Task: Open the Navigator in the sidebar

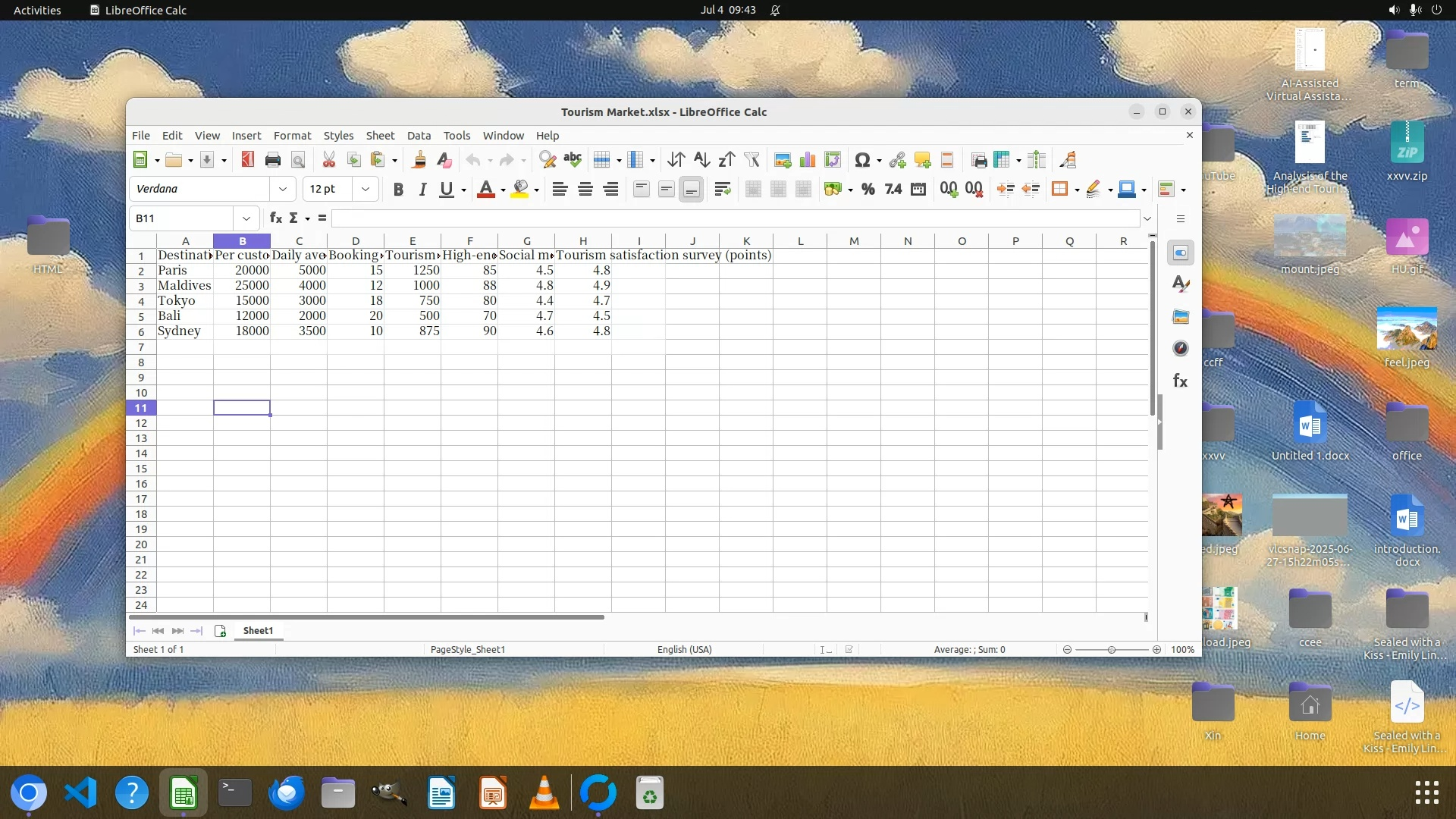Action: [1181, 349]
